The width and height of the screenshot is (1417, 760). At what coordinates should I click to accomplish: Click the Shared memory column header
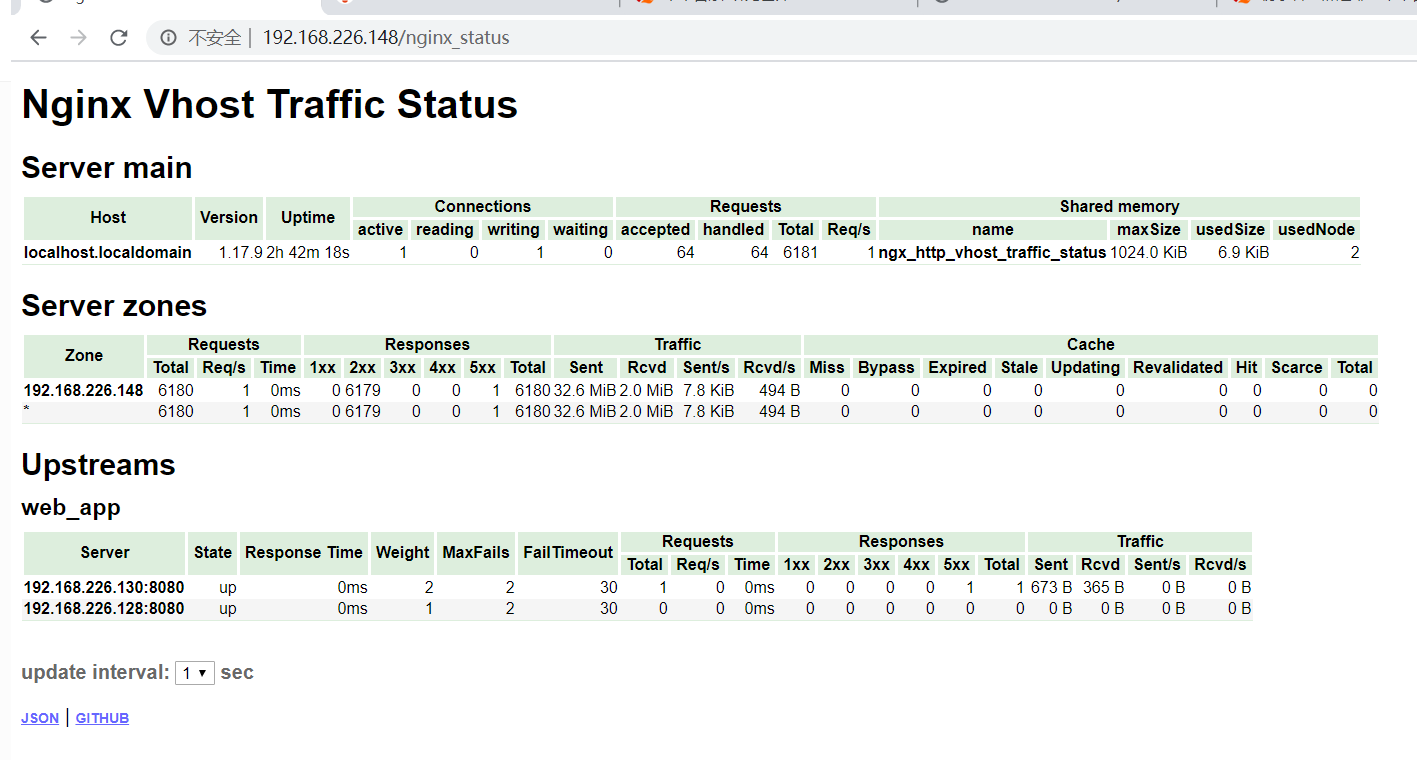point(1119,206)
